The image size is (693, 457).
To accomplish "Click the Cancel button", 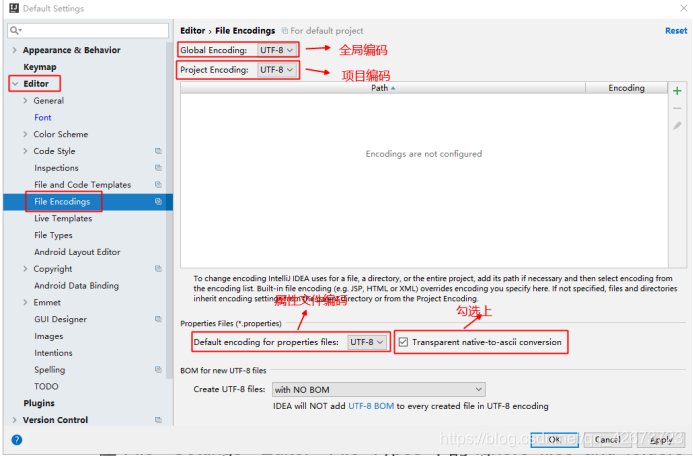I will pos(607,439).
